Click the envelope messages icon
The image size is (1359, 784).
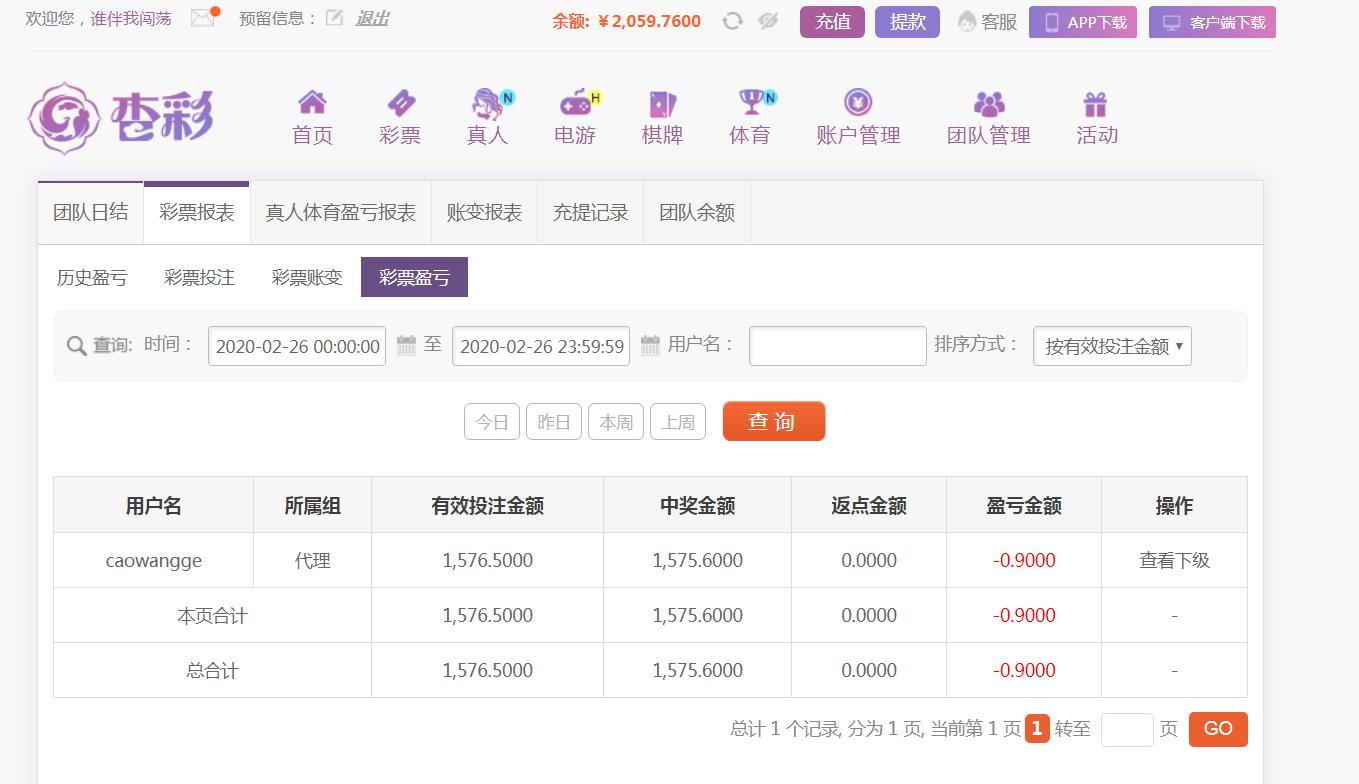[203, 18]
